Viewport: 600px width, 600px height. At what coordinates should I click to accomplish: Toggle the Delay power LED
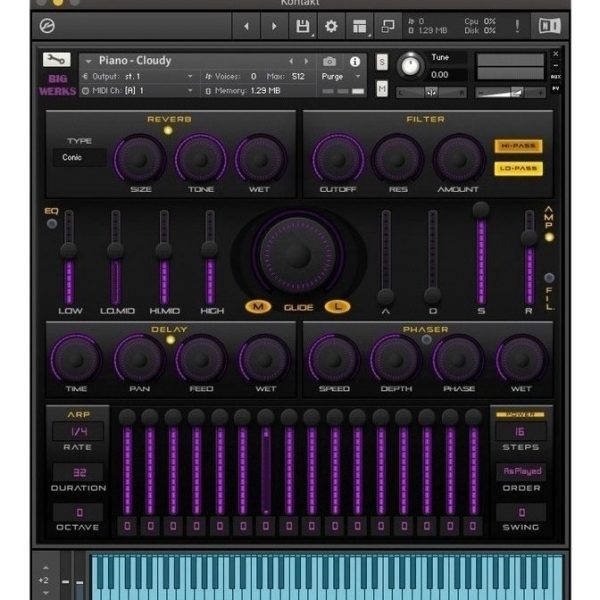(x=171, y=340)
